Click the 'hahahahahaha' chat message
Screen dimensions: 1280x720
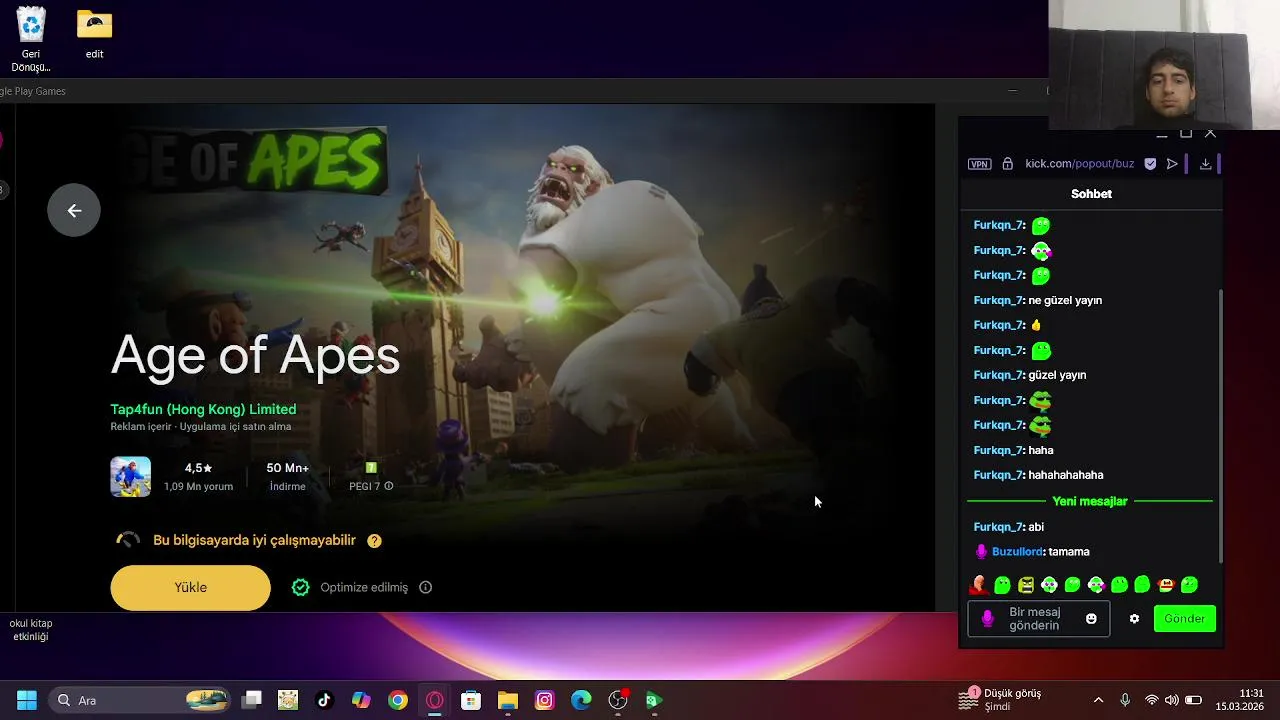(x=1066, y=475)
